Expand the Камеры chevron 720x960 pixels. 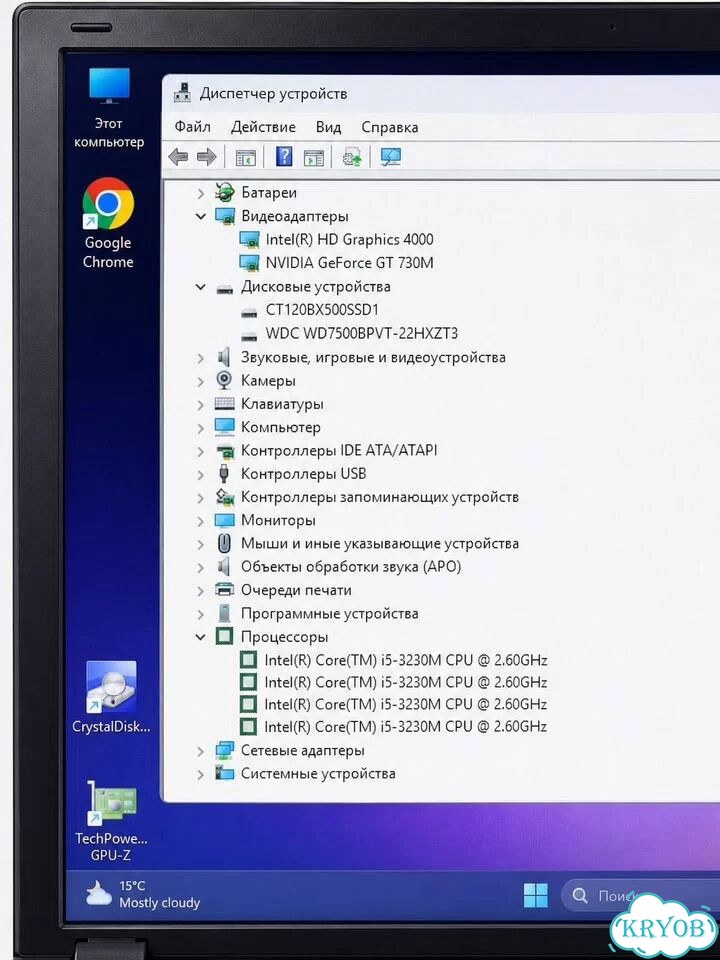(x=201, y=381)
